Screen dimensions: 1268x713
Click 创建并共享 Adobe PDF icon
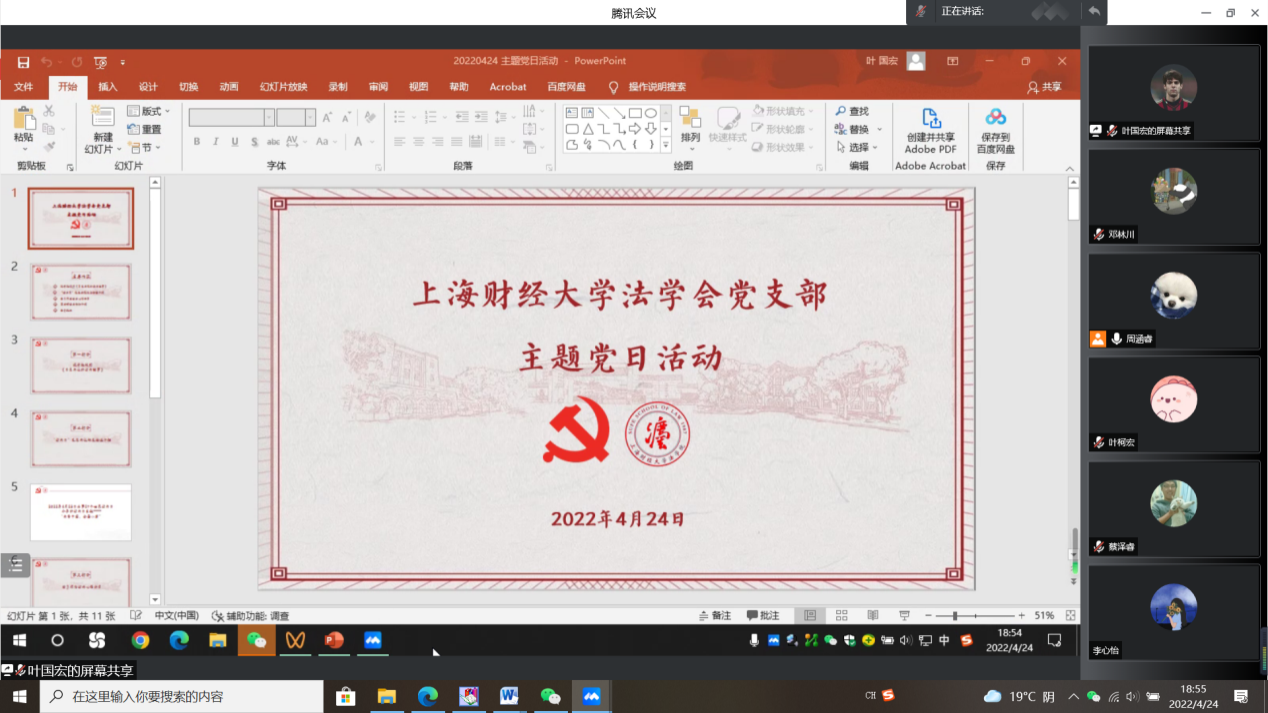930,119
